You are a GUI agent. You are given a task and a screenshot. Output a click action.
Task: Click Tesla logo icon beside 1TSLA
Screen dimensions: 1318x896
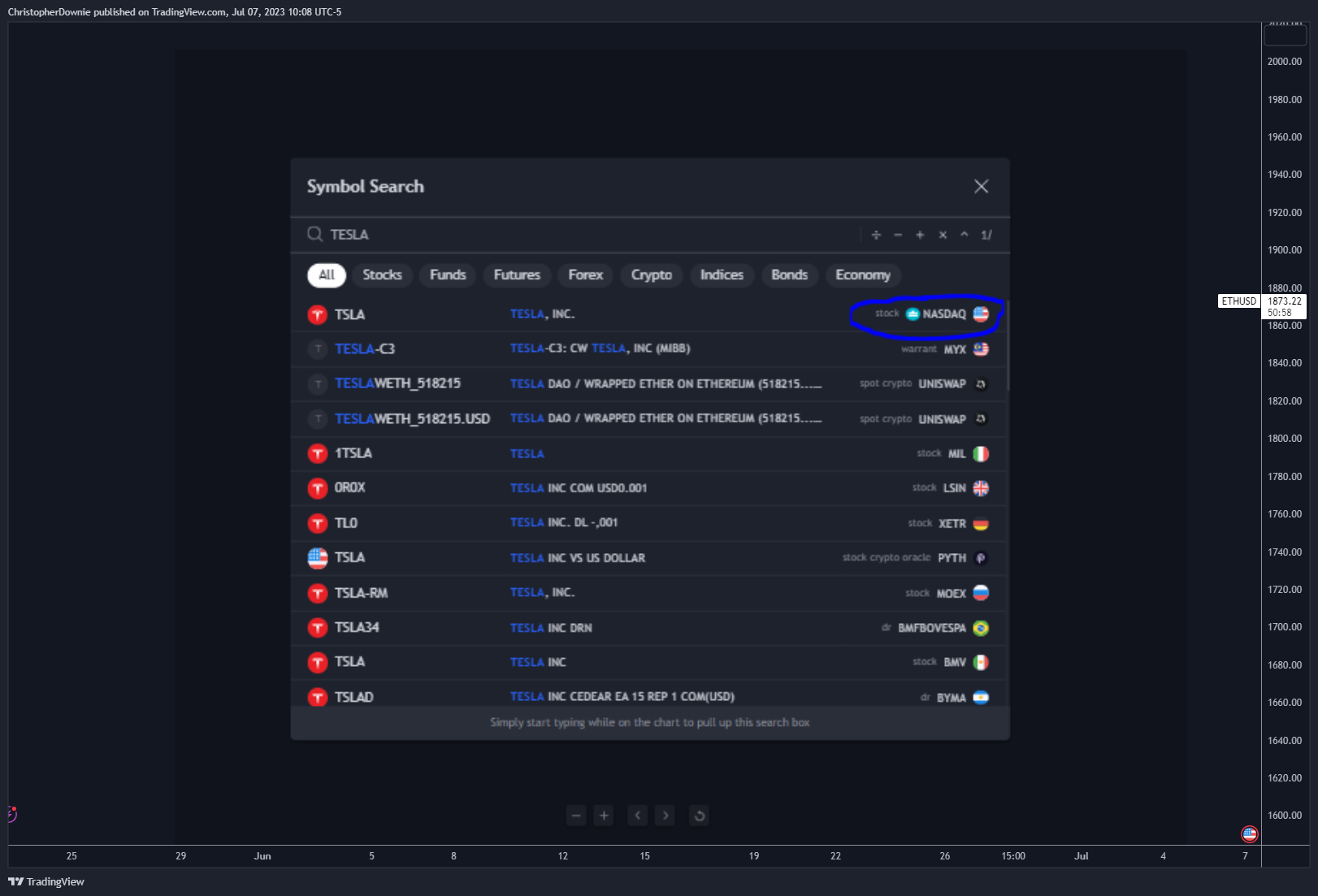[317, 453]
